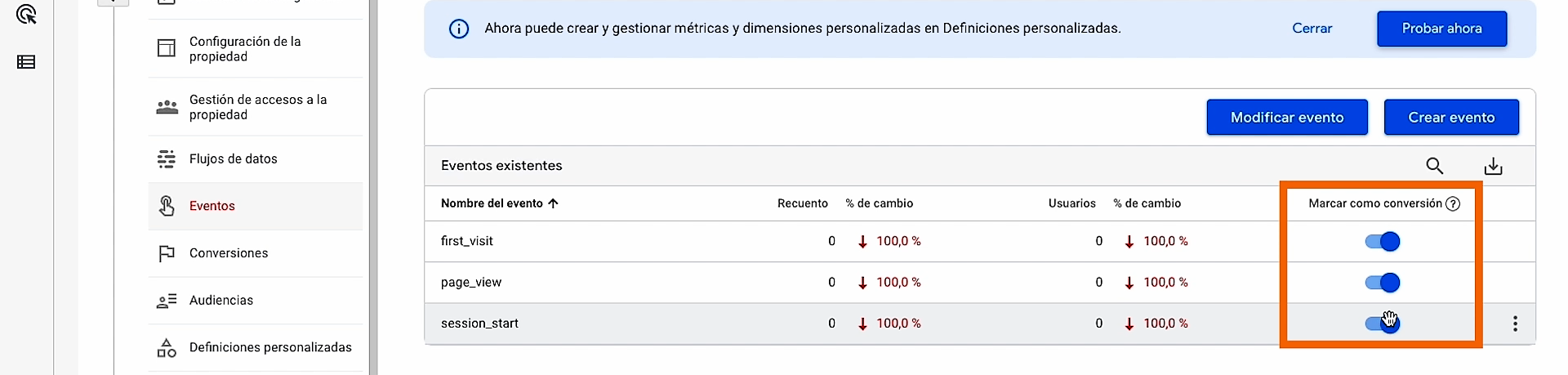Click the Probar ahora button
Viewport: 1568px width, 375px height.
(1441, 29)
